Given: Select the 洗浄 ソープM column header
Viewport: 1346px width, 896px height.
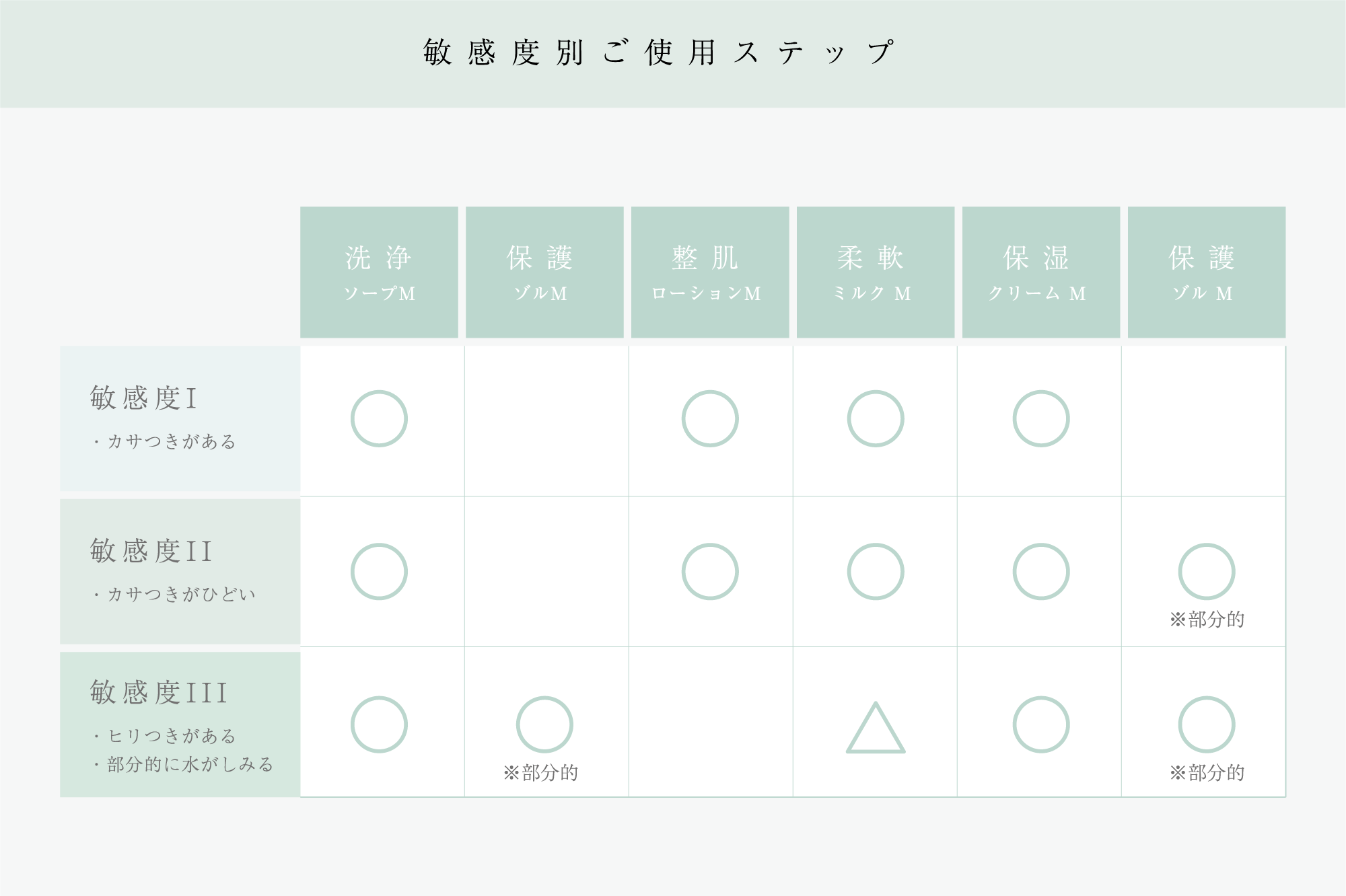Looking at the screenshot, I should point(379,272).
